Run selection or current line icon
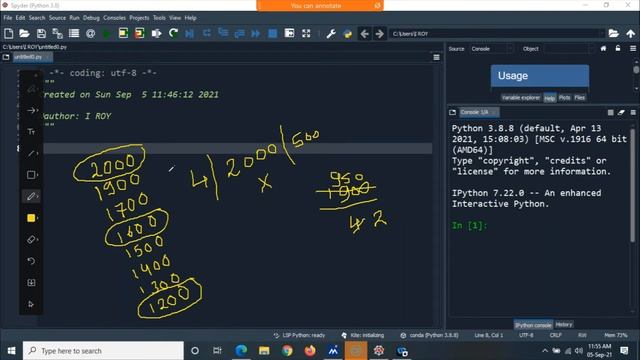 [156, 33]
